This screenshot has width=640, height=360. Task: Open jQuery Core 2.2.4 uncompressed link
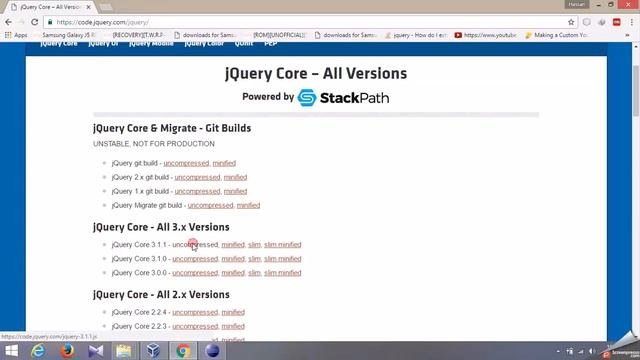point(195,312)
